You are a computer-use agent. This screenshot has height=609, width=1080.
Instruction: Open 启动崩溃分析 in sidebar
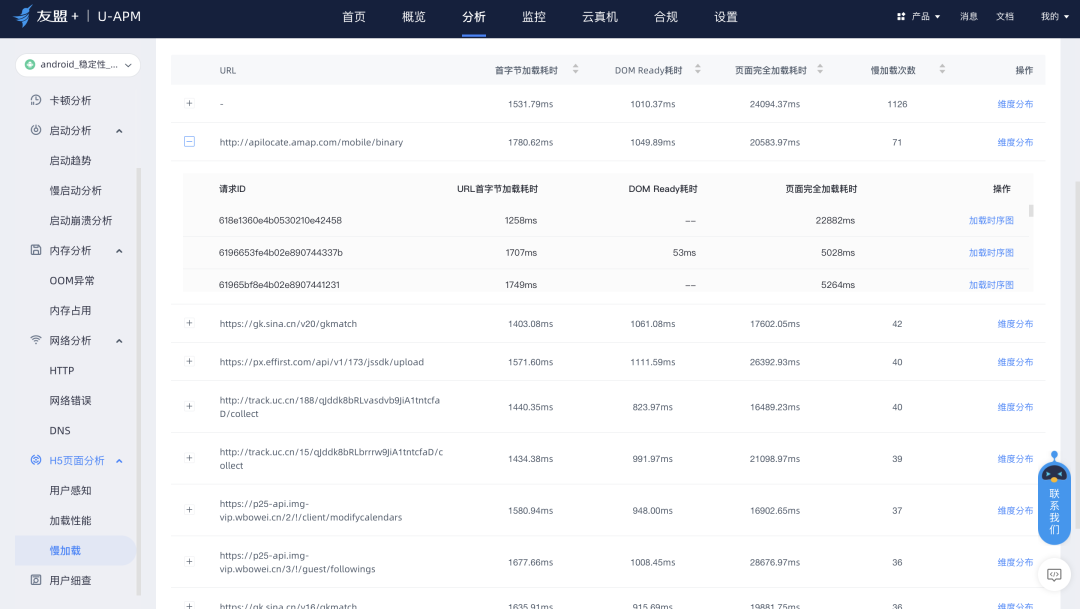tap(81, 220)
